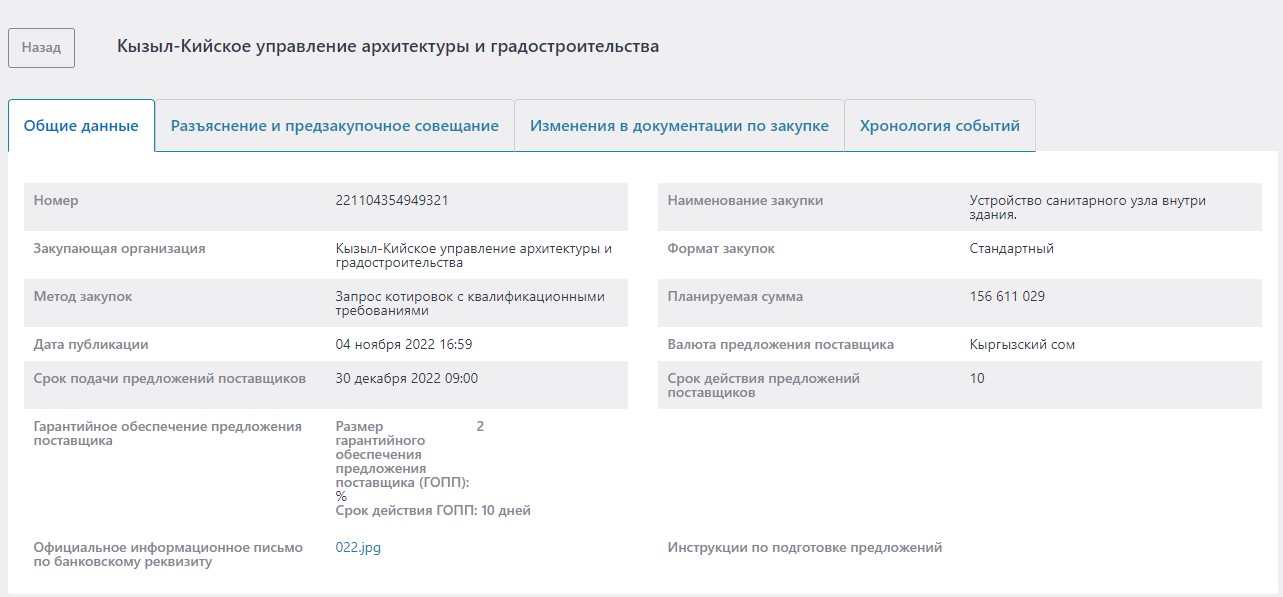
Task: Open the Хронология событий tab
Action: tap(939, 126)
